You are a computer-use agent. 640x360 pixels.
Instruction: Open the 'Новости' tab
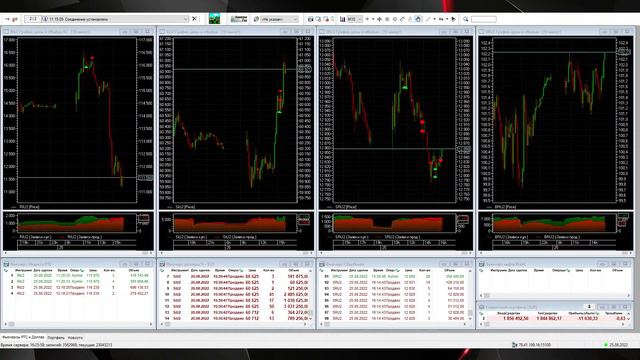tap(75, 338)
